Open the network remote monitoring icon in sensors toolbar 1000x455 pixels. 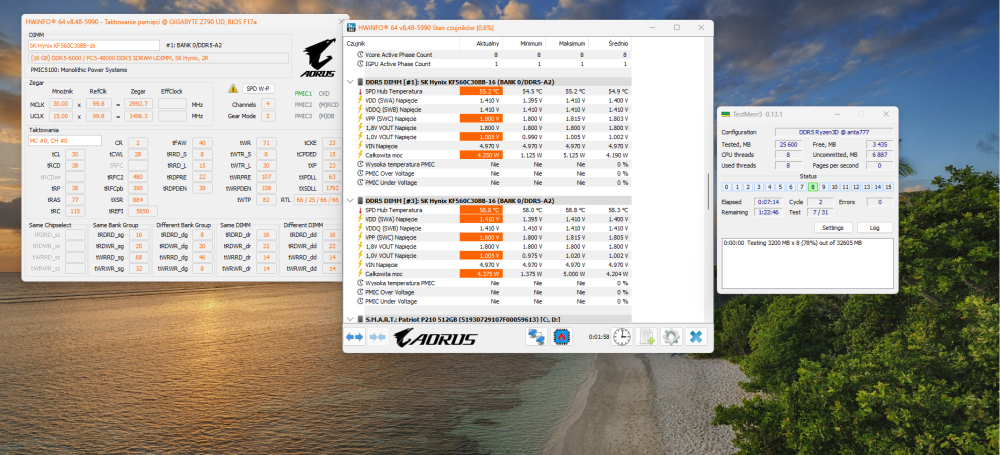point(536,336)
